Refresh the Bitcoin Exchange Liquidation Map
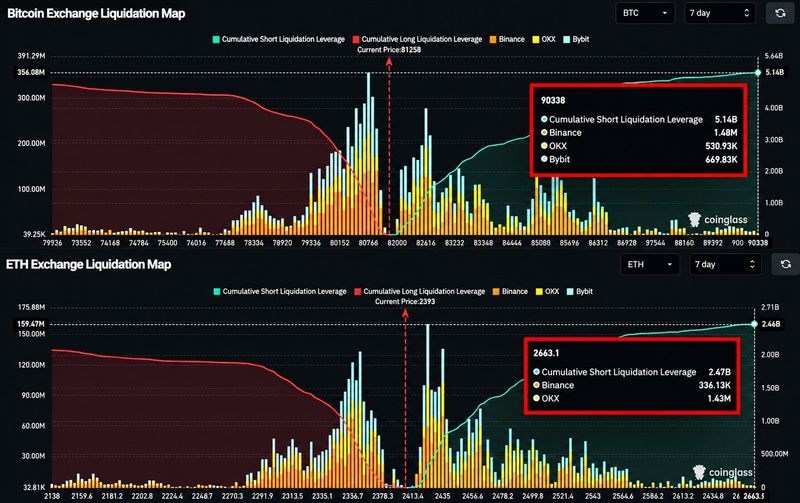800x503 pixels. point(780,13)
